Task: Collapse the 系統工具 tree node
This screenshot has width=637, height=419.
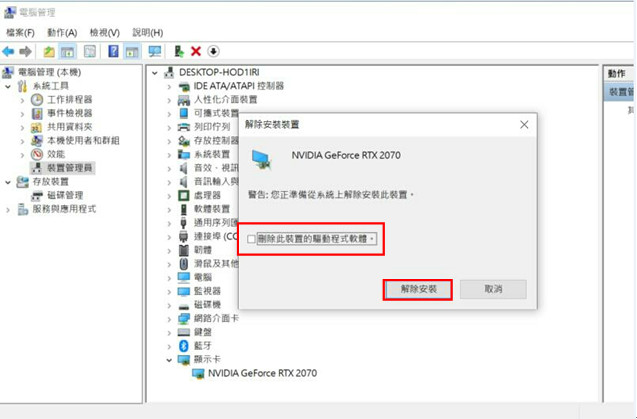Action: coord(8,86)
